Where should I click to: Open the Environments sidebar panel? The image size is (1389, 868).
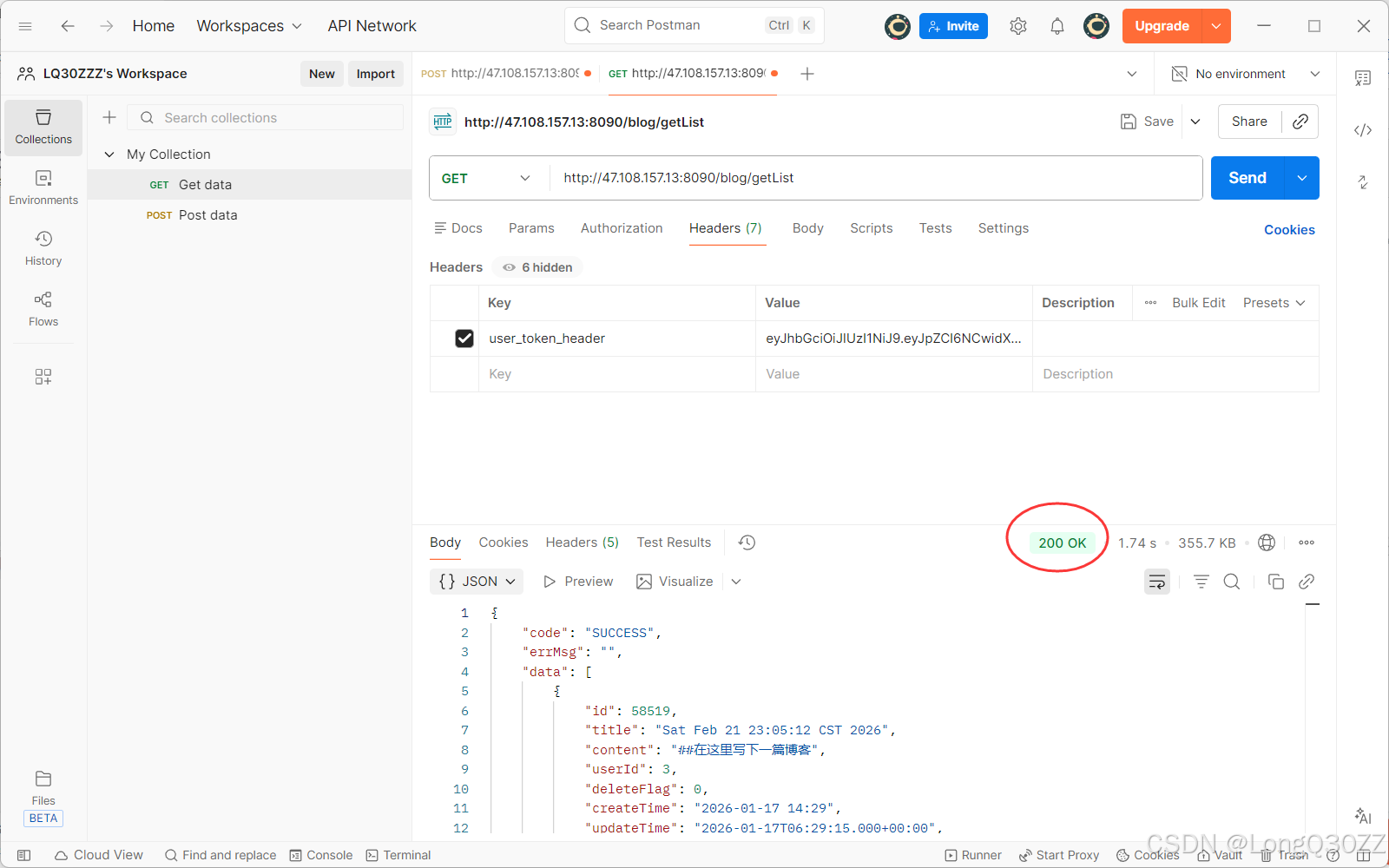coord(43,188)
